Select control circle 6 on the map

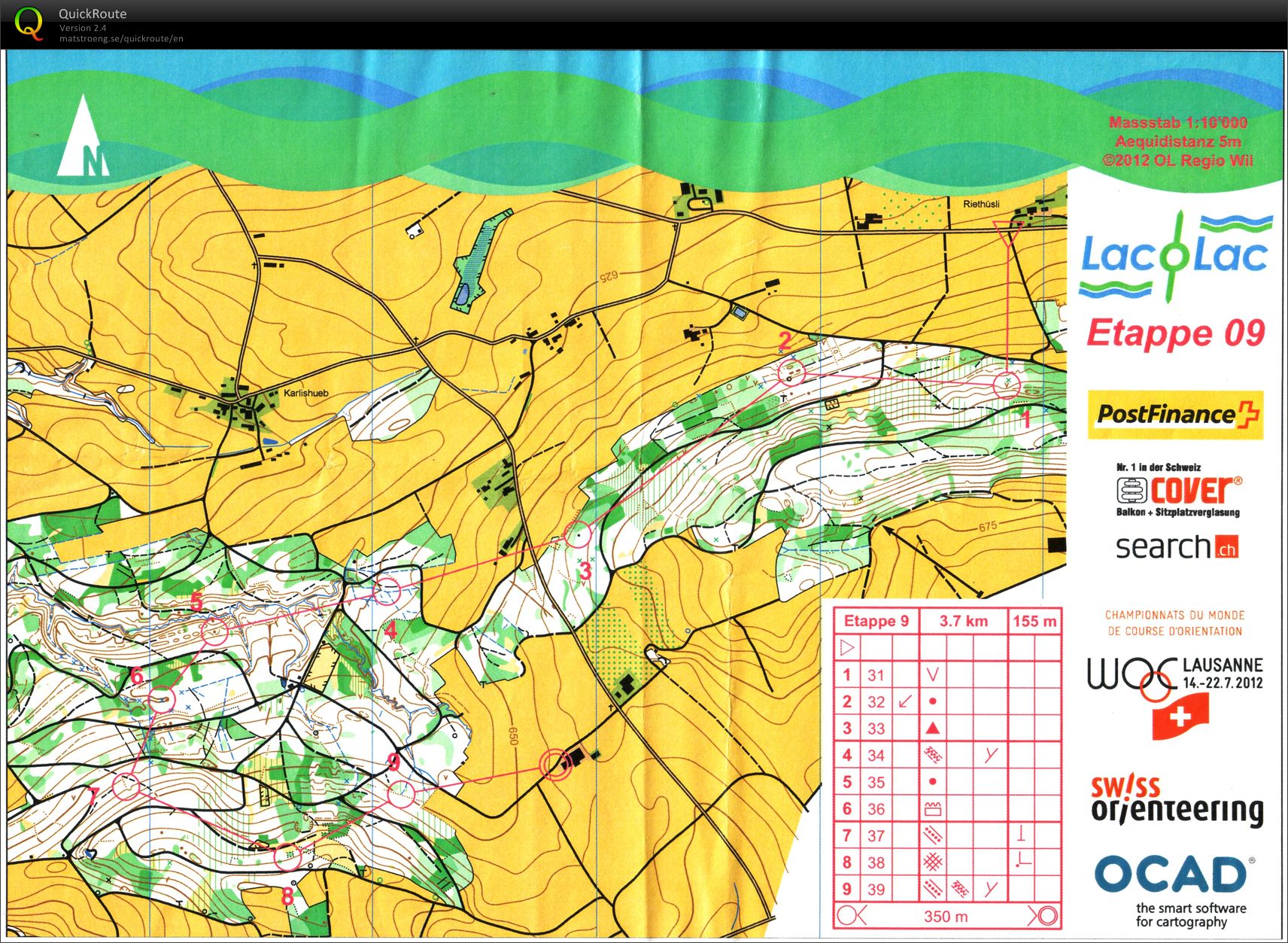[162, 700]
